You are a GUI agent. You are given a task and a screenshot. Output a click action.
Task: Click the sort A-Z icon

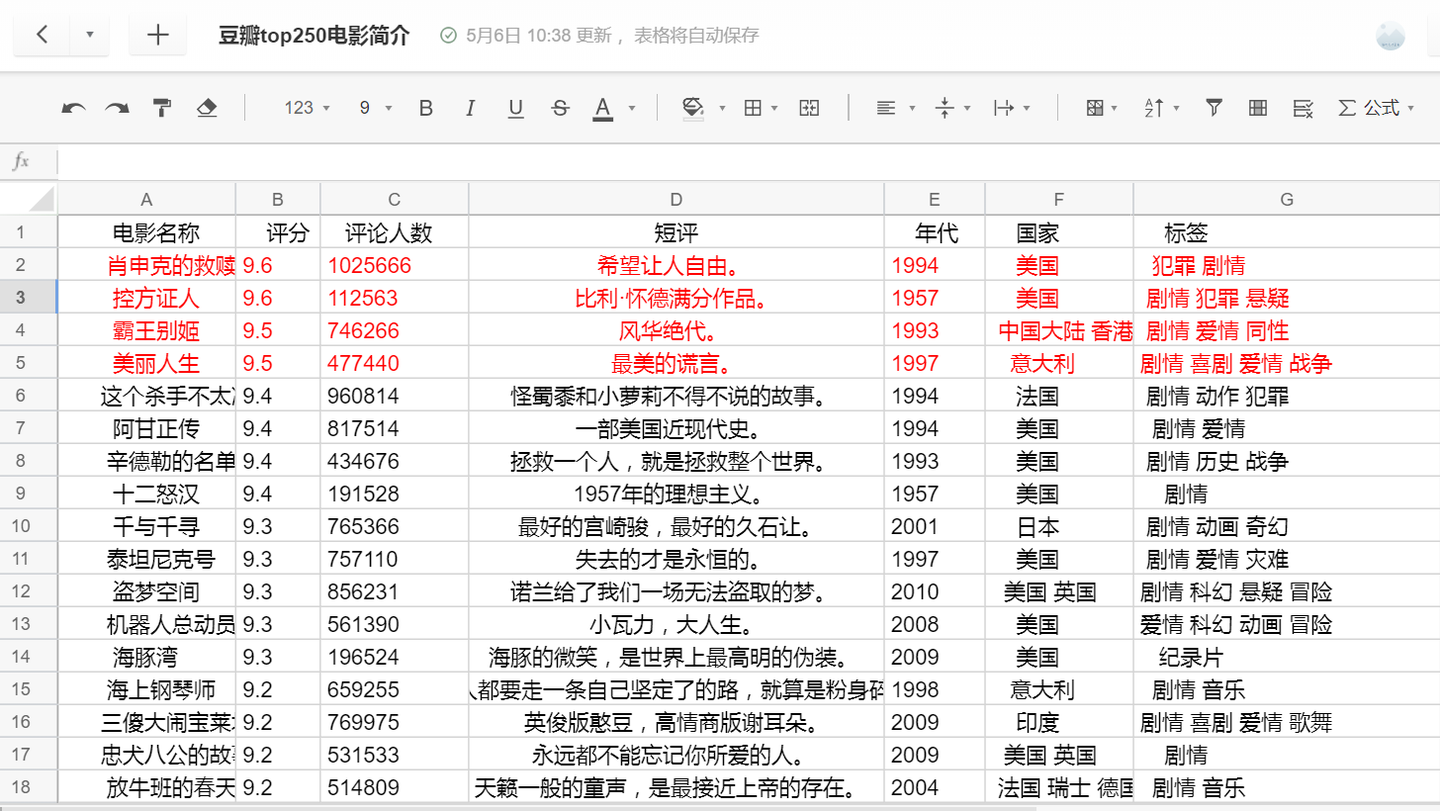1154,108
